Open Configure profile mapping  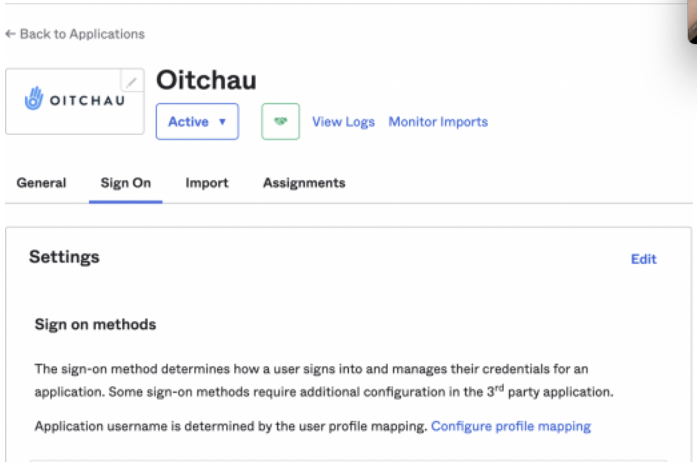(511, 427)
